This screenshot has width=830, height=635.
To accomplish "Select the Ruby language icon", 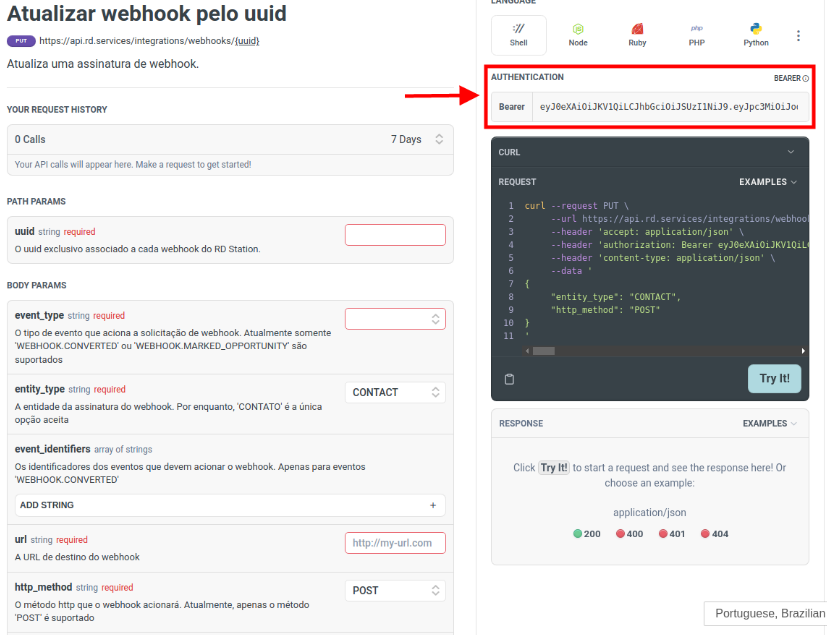I will [637, 35].
